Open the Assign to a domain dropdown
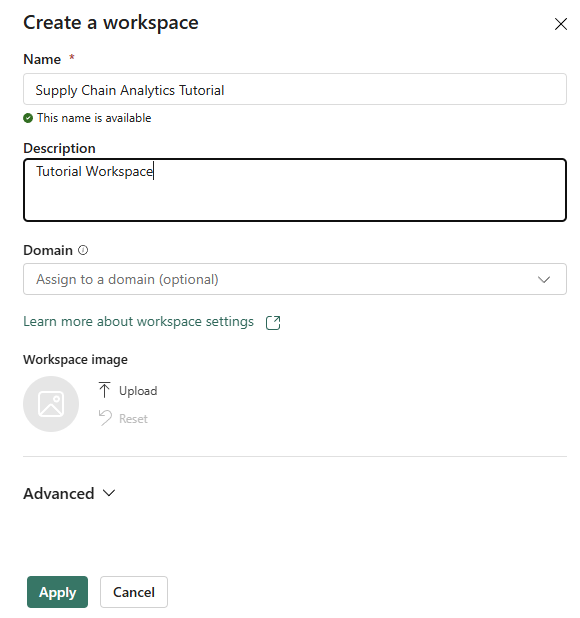 click(x=295, y=279)
